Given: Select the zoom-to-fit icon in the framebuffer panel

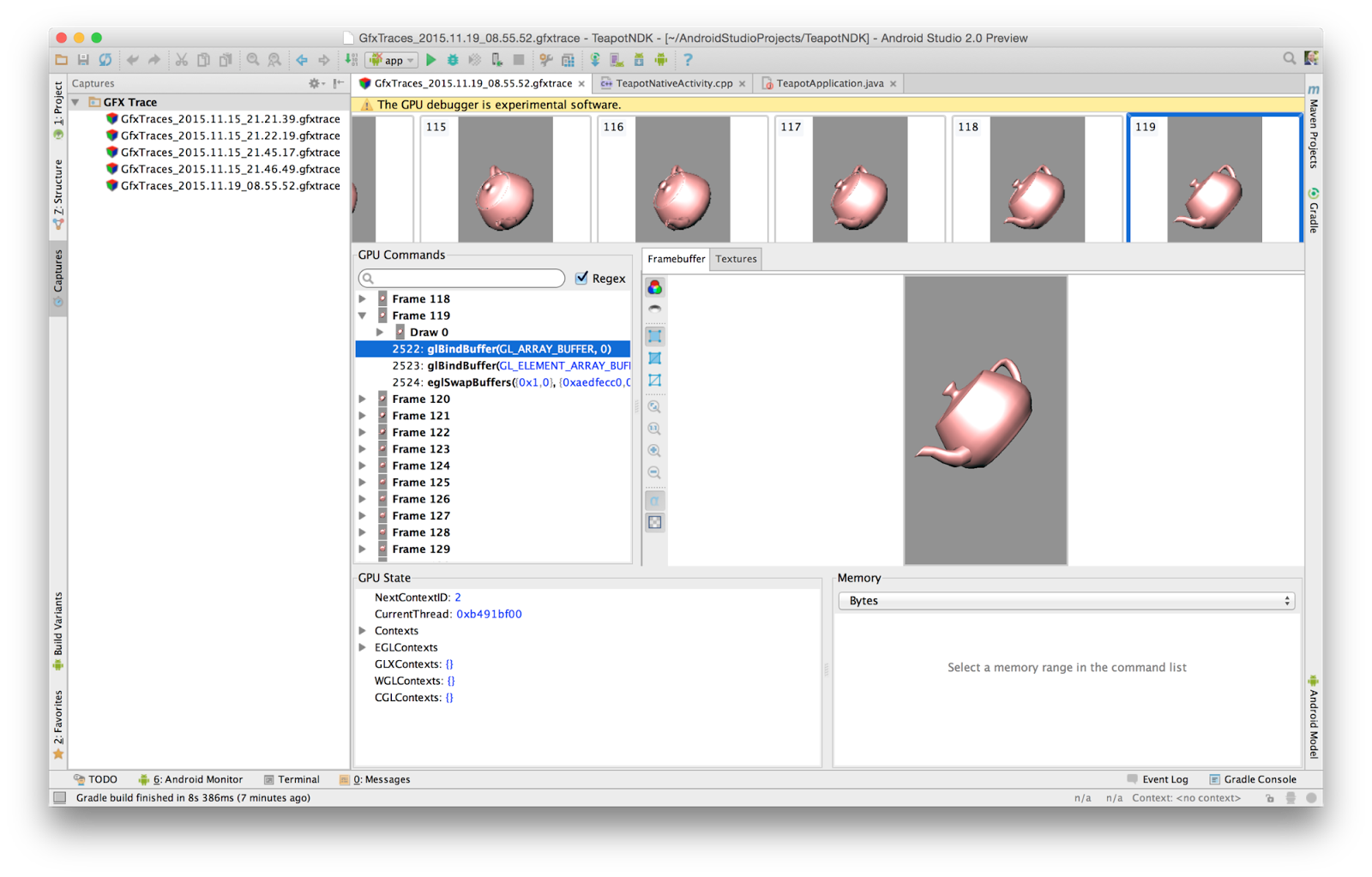Looking at the screenshot, I should pos(654,407).
